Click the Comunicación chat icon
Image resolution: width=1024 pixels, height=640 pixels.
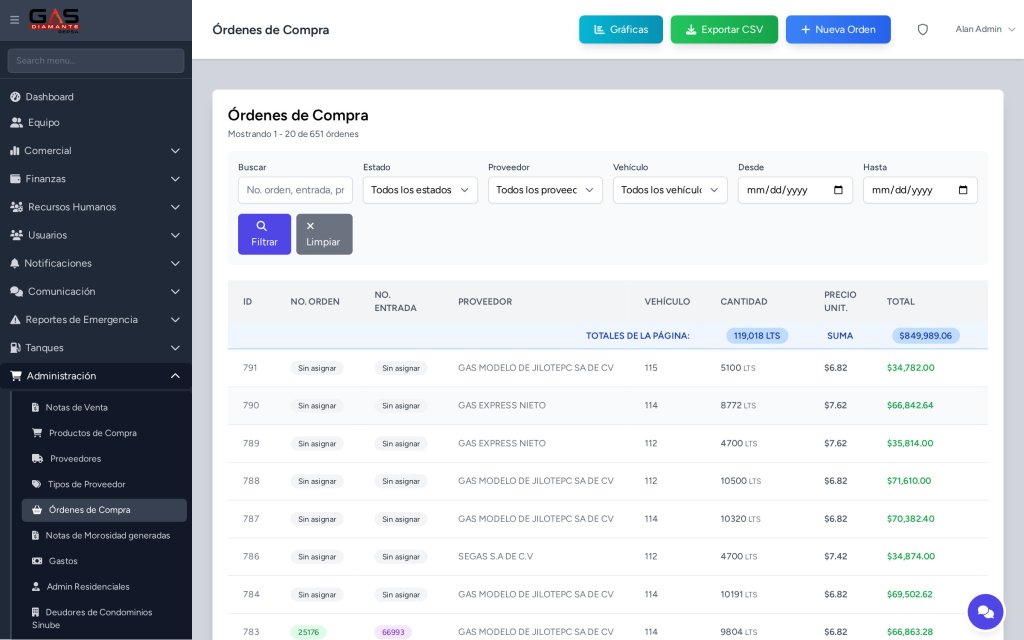coord(16,291)
